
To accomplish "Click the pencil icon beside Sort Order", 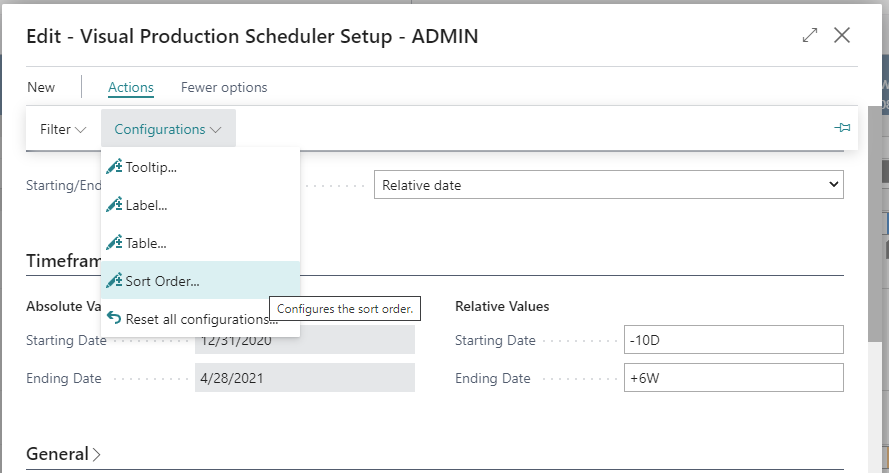I will (115, 281).
